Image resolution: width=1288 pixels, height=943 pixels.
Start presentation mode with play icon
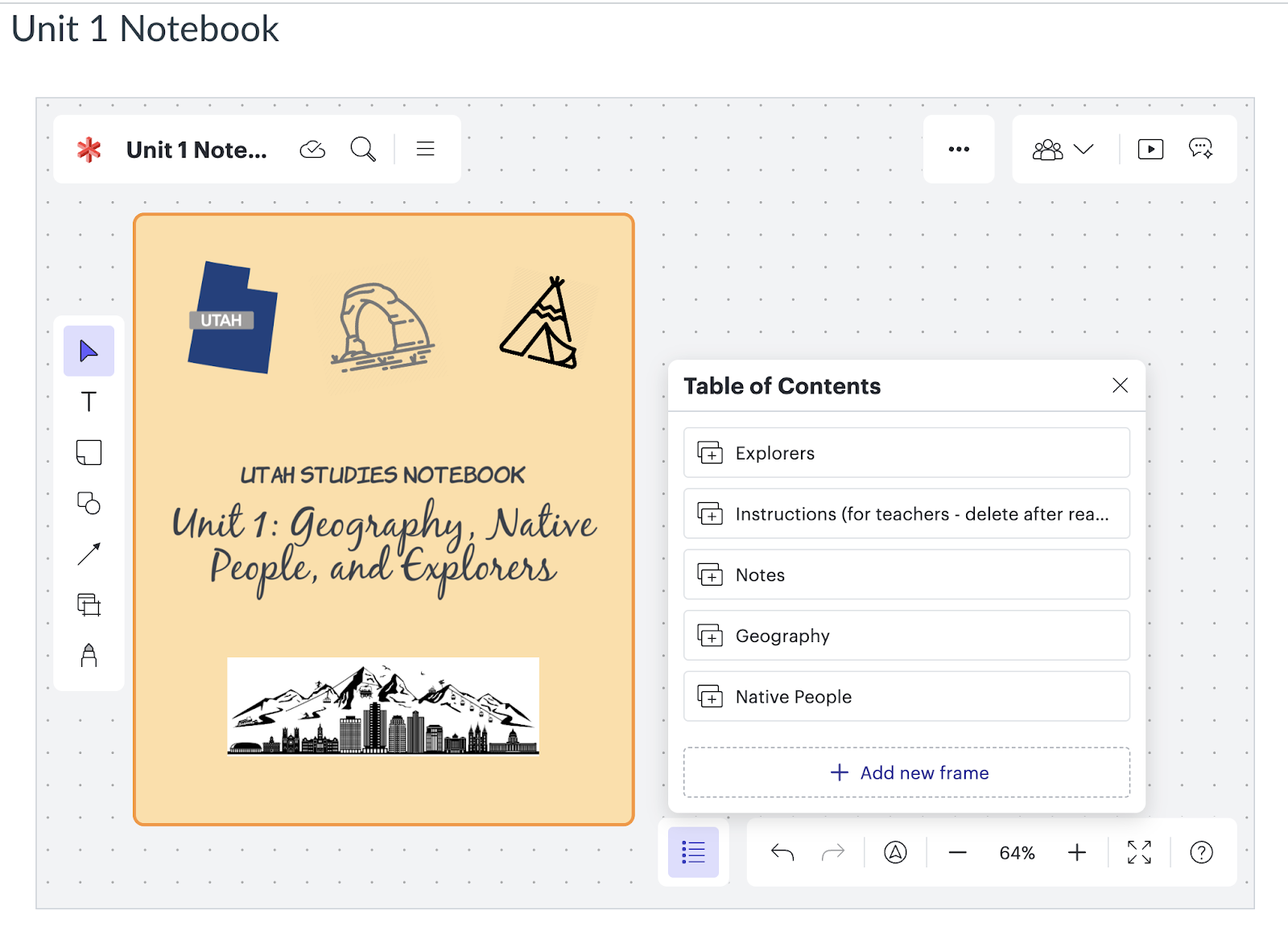pos(1150,149)
